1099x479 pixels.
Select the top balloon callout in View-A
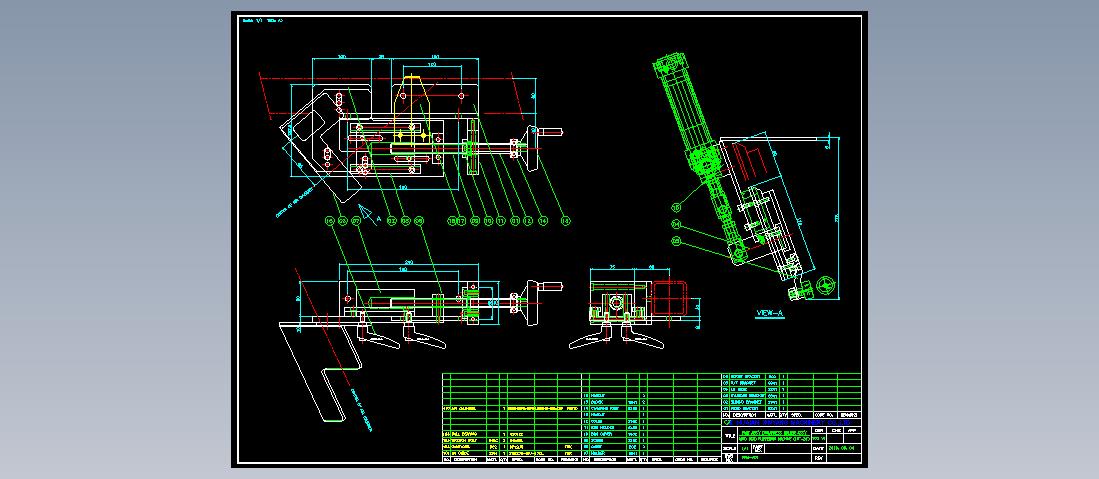pyautogui.click(x=676, y=208)
